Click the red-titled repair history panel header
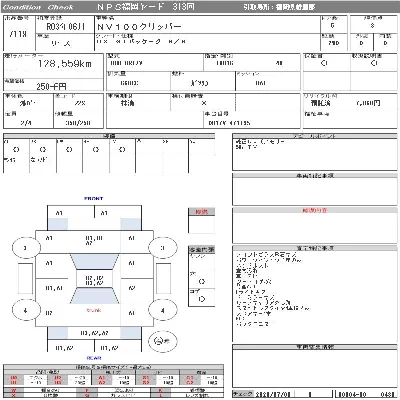 click(315, 210)
